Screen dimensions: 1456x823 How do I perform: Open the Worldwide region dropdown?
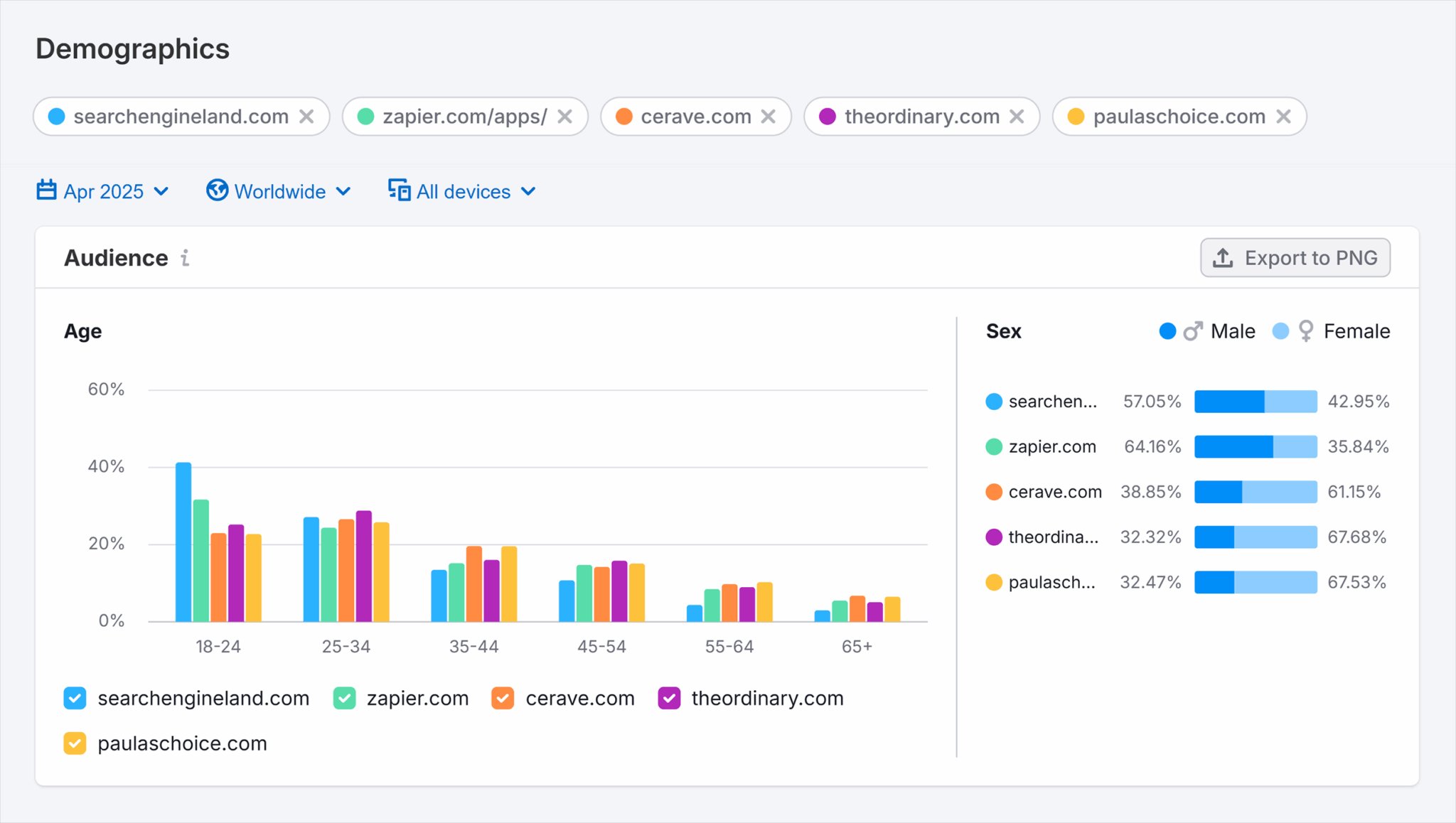pos(279,191)
